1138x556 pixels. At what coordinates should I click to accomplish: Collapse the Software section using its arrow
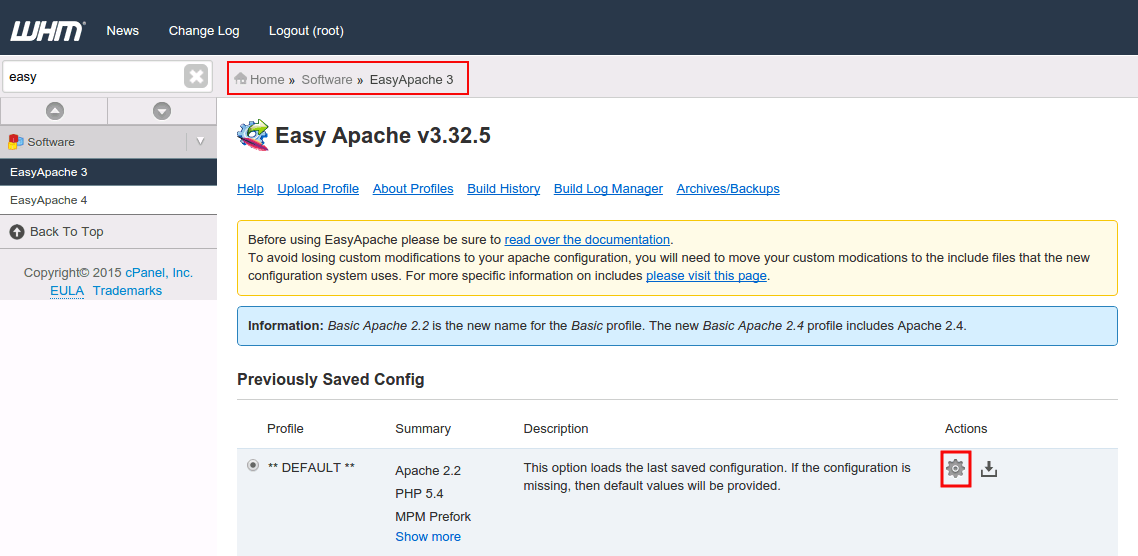(201, 142)
